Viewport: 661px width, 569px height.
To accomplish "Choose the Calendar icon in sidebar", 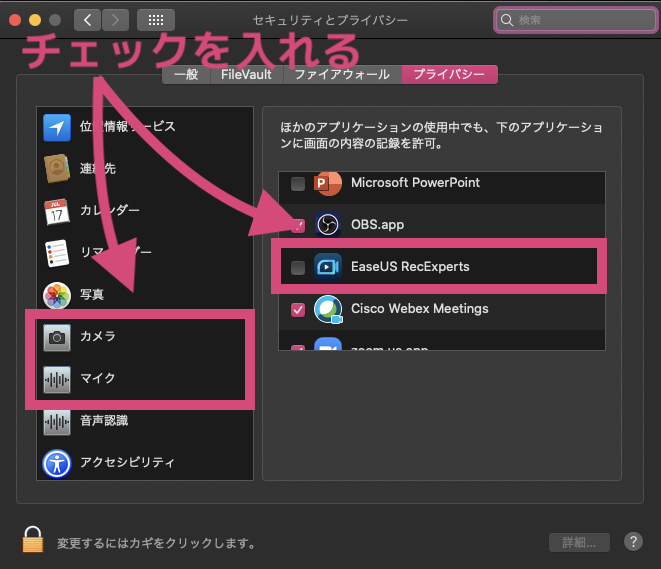I will (x=57, y=211).
